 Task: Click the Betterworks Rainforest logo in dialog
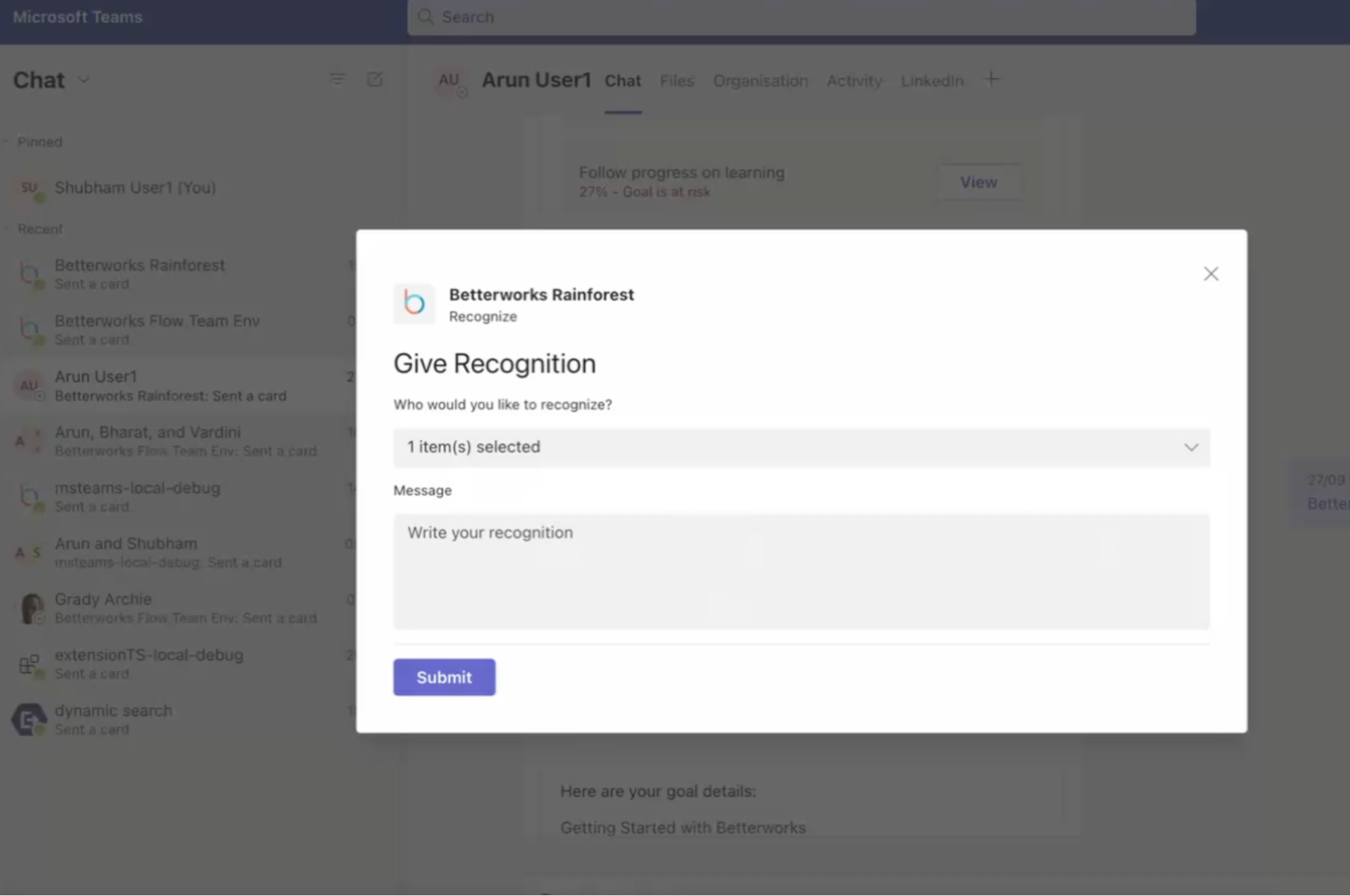click(x=414, y=303)
